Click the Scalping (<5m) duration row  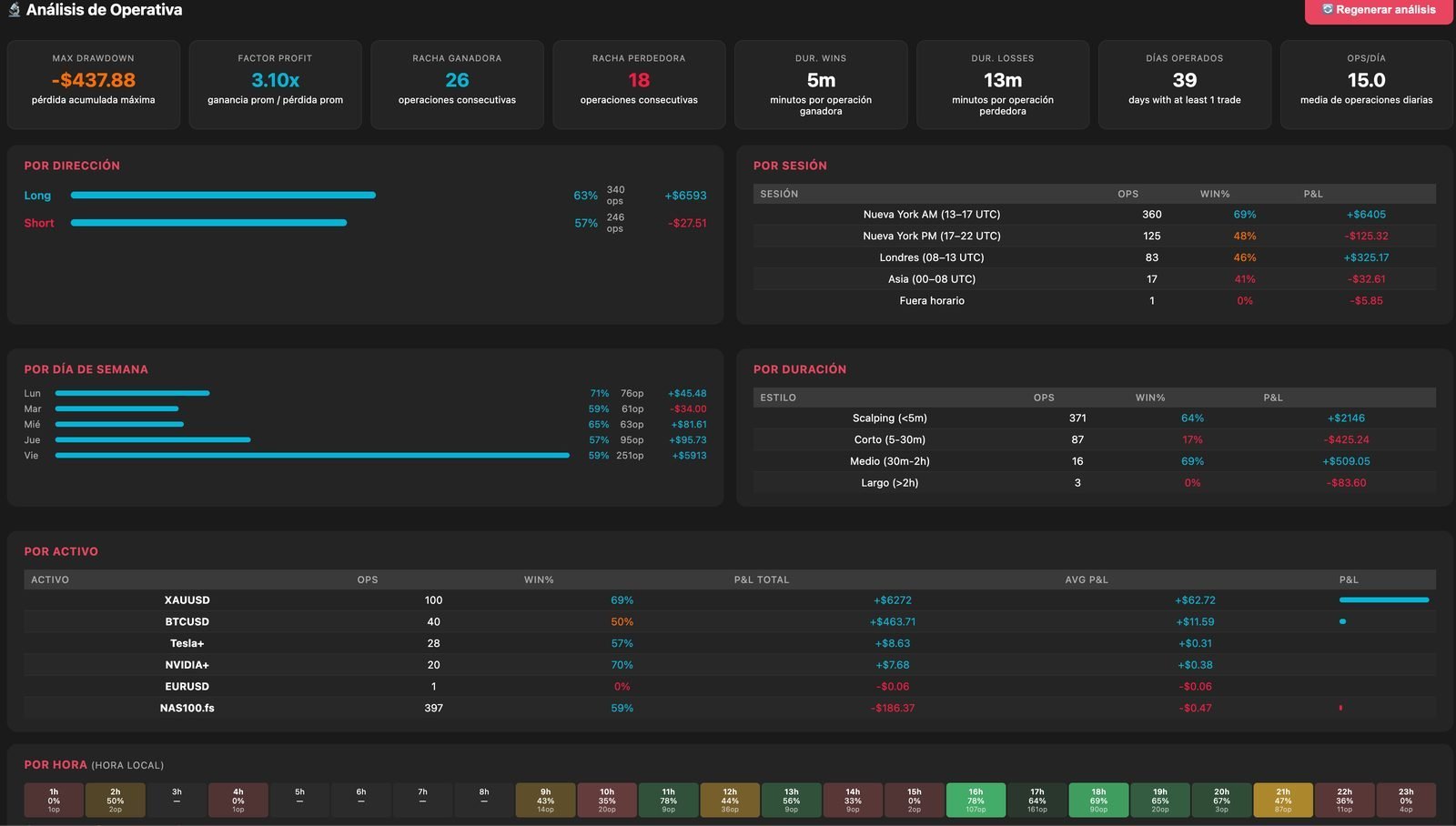[x=1095, y=418]
